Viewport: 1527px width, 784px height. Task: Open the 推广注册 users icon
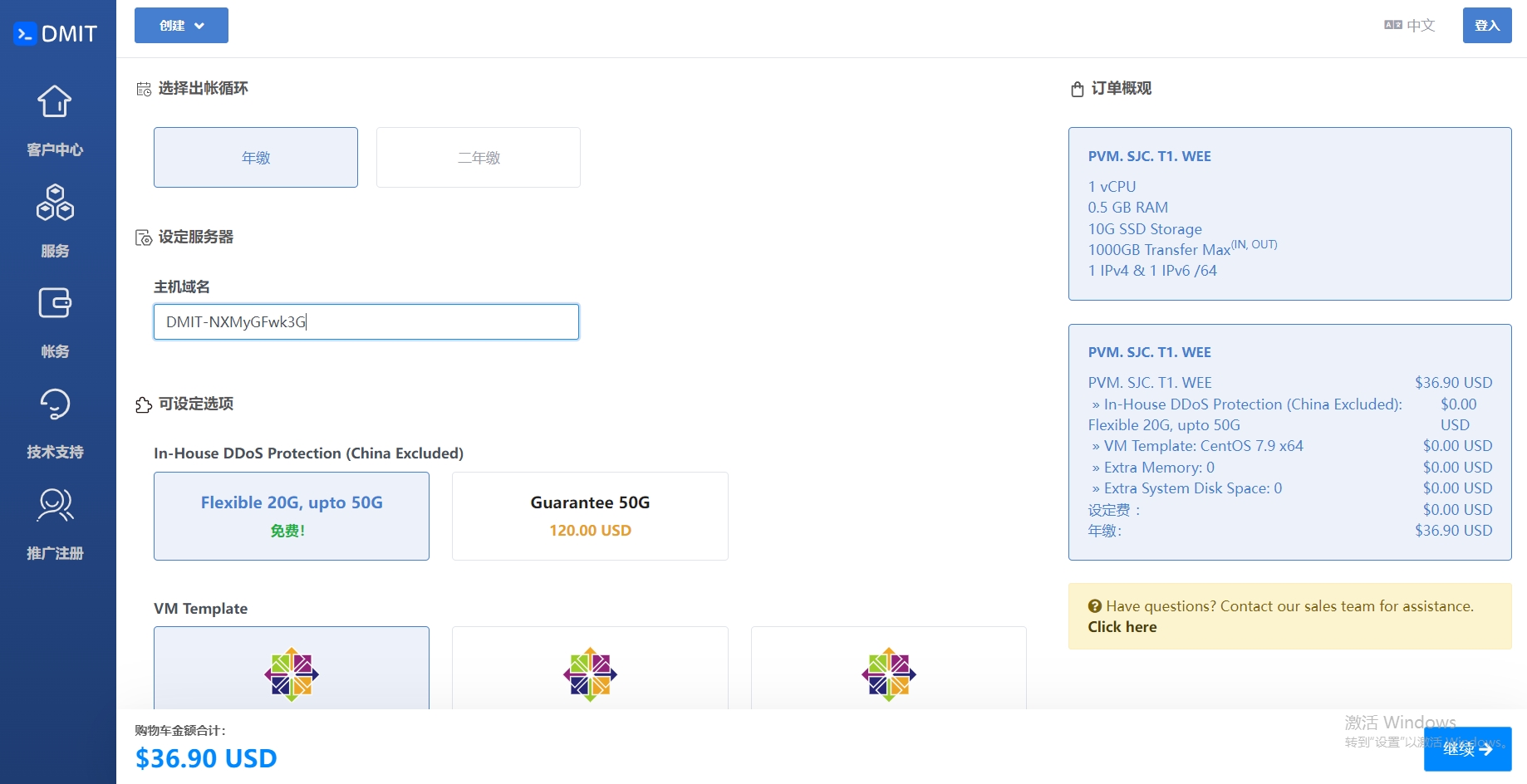pyautogui.click(x=55, y=505)
